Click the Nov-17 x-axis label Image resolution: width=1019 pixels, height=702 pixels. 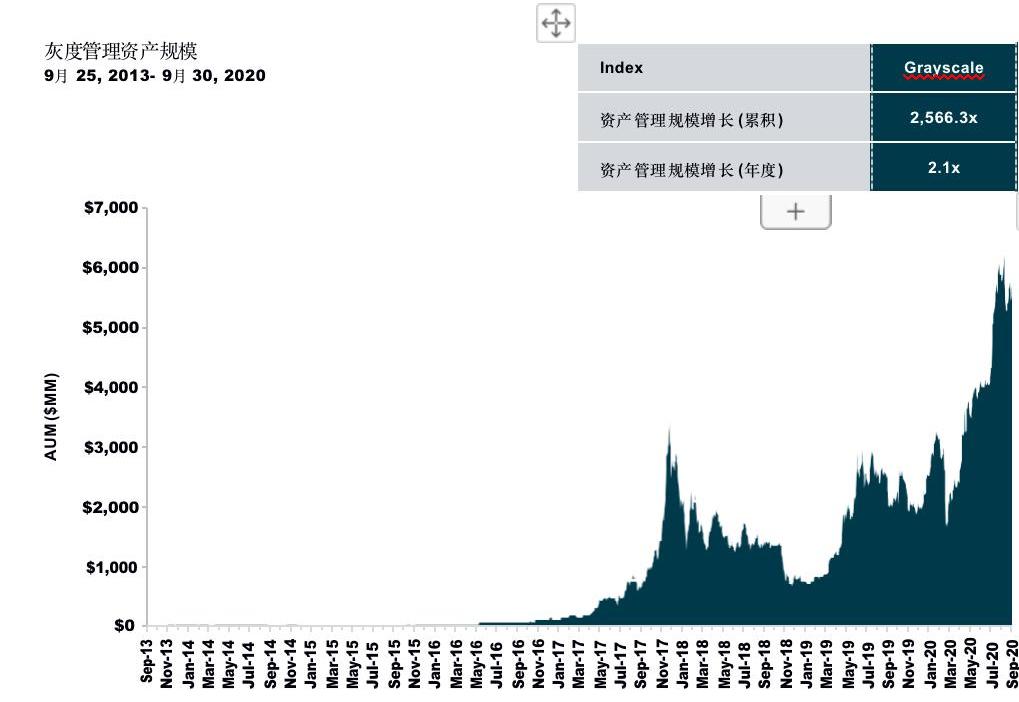662,662
